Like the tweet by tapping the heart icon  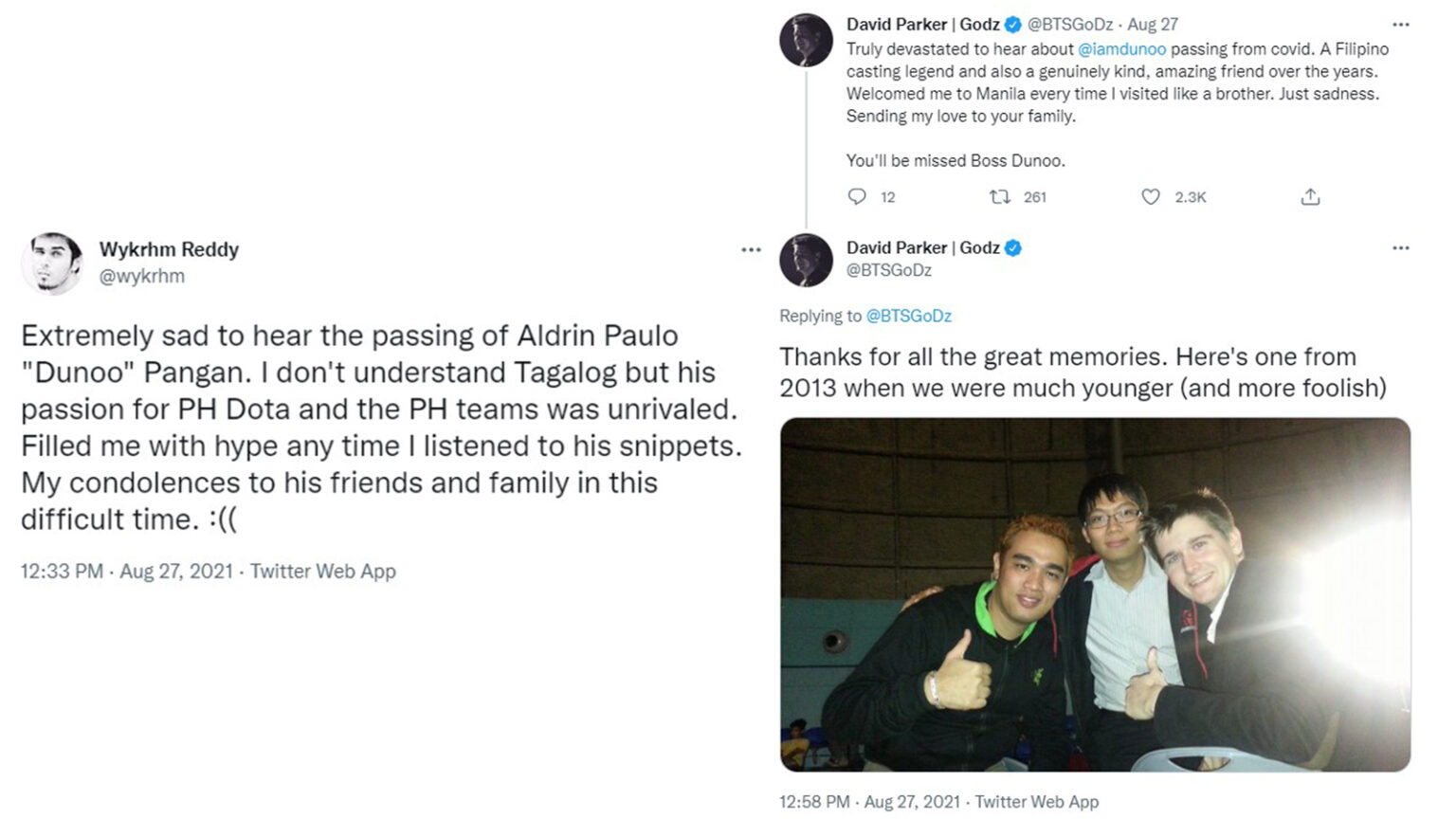(1151, 196)
